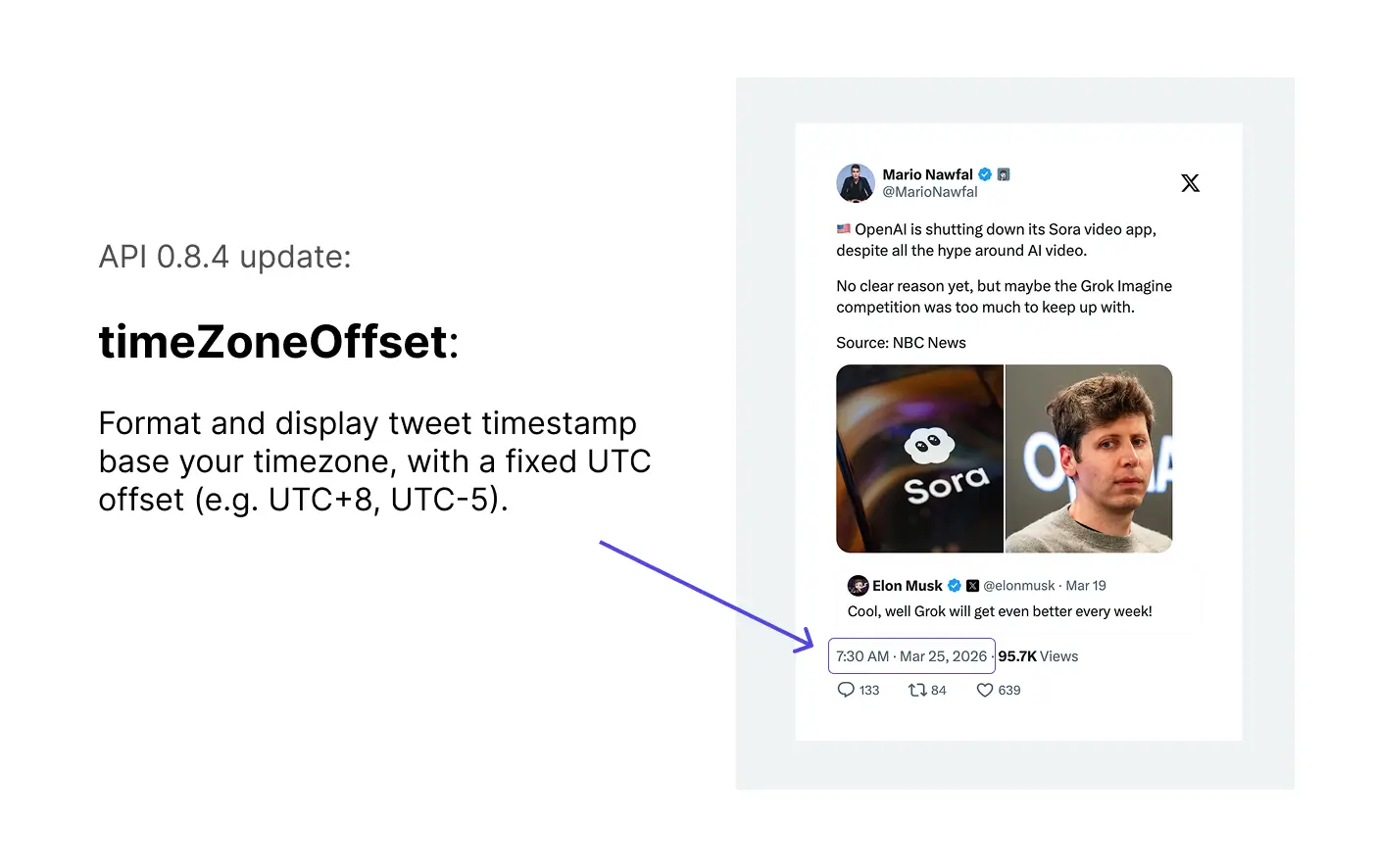Click Mario Nawfal's blue verified badge
The image size is (1376, 868).
tap(985, 174)
